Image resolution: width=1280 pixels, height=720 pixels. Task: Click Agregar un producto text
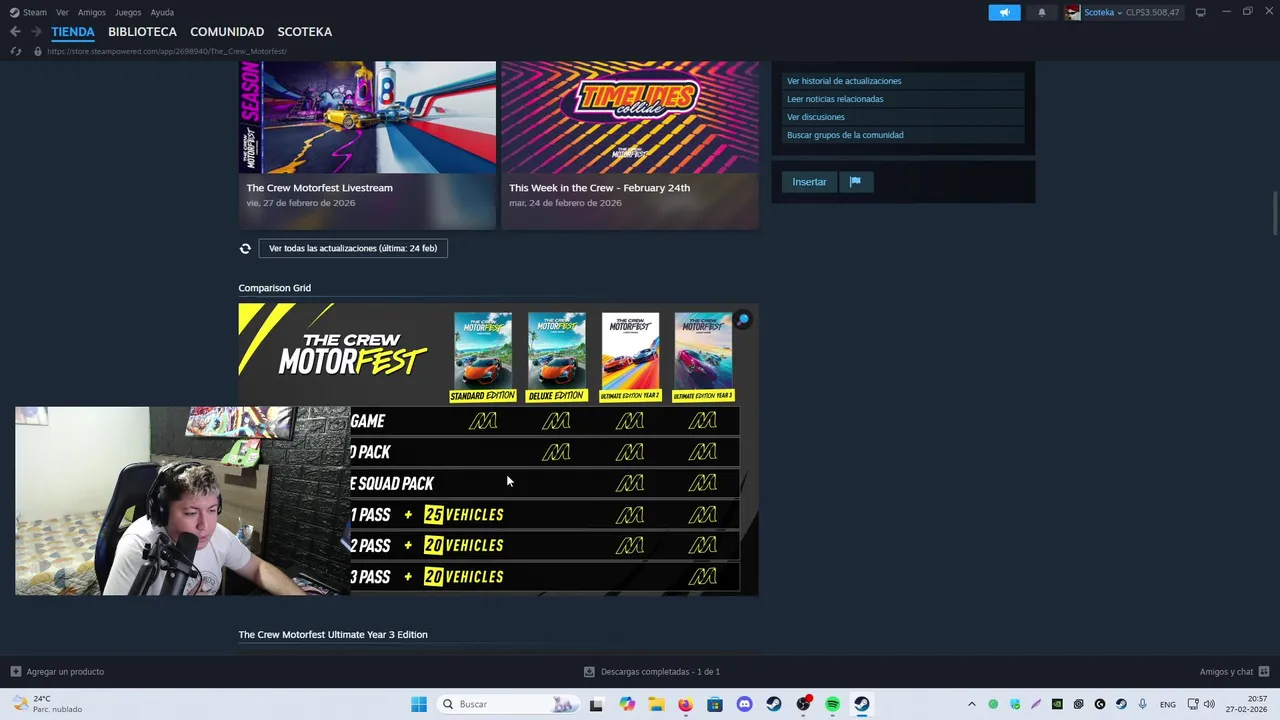pos(65,672)
